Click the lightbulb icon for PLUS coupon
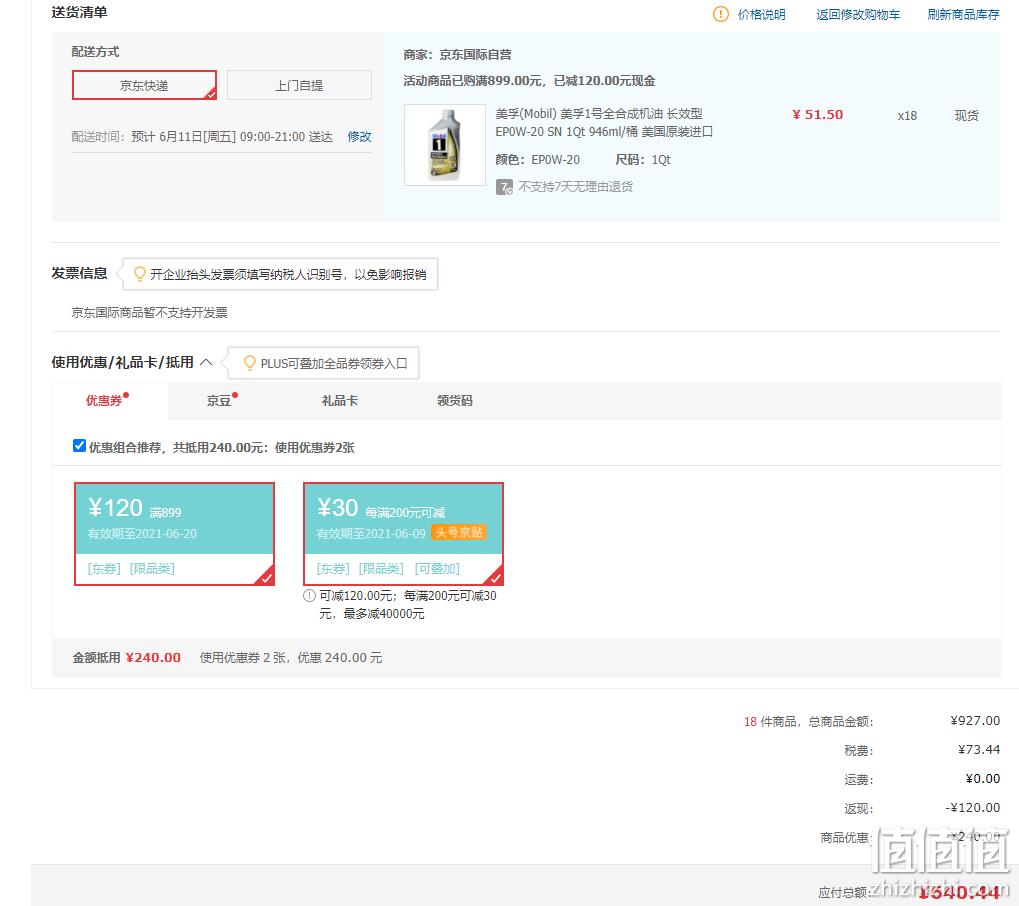The width and height of the screenshot is (1019, 906). (x=250, y=363)
